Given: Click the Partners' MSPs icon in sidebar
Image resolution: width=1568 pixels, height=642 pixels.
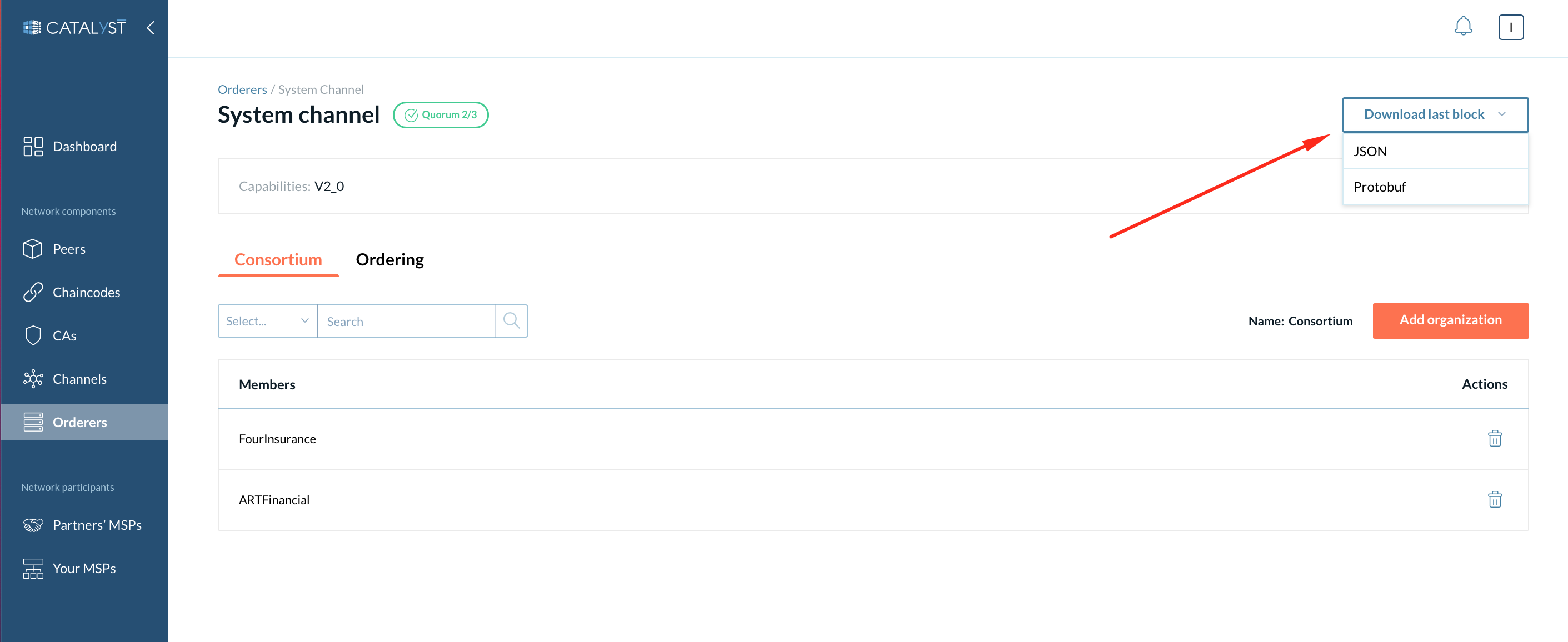Looking at the screenshot, I should tap(32, 524).
